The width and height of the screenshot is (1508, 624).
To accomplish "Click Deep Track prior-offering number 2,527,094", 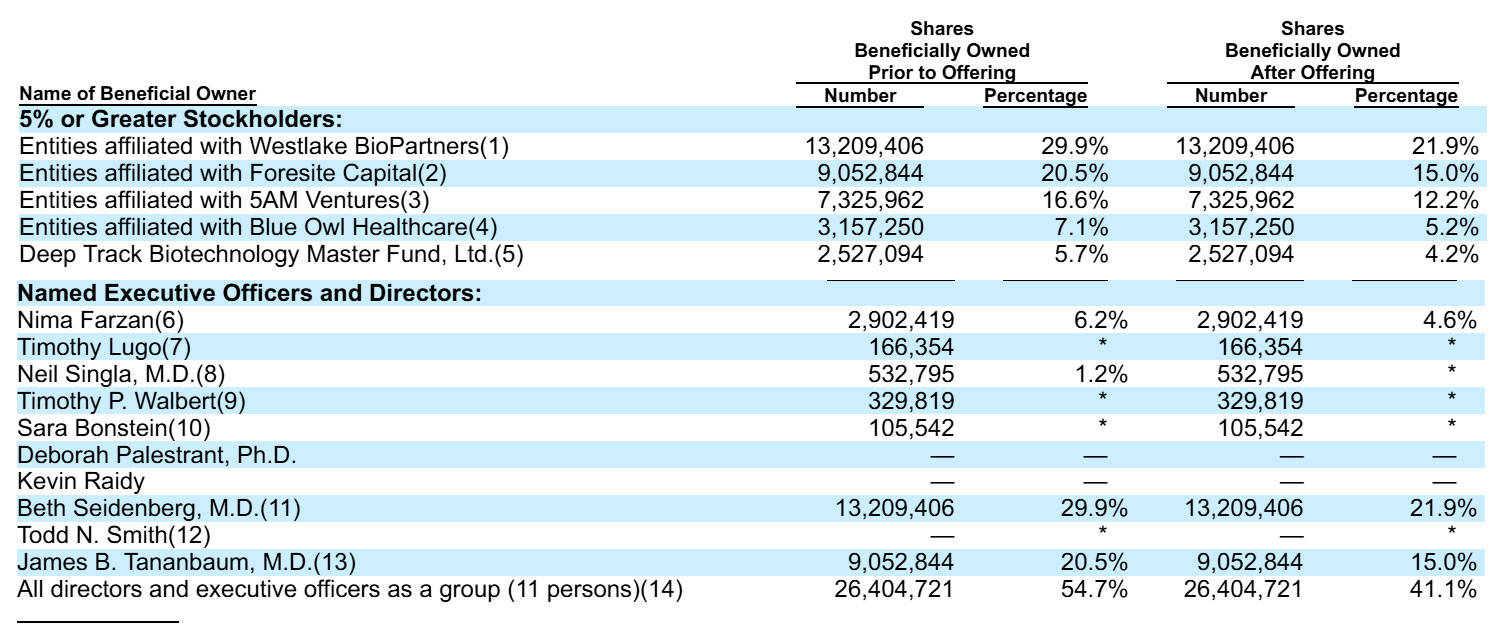I will click(871, 254).
